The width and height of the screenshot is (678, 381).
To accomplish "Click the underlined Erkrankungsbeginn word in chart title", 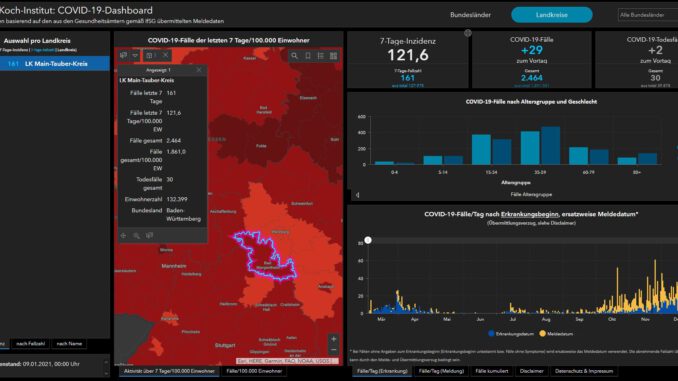I will pos(530,214).
